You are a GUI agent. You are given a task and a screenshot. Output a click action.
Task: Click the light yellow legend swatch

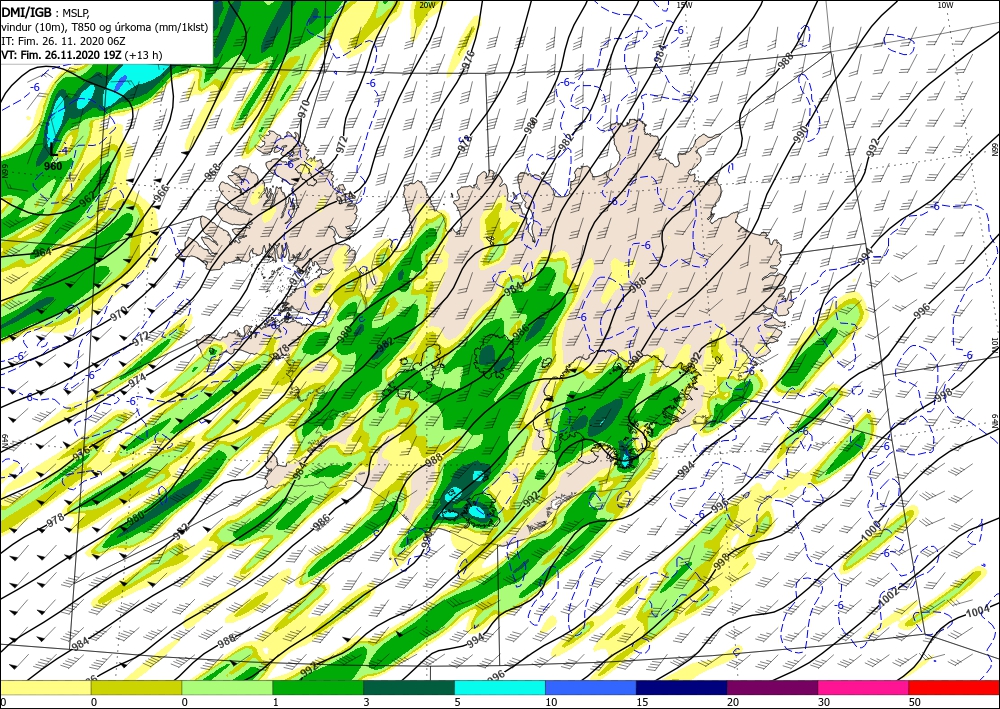click(x=45, y=687)
